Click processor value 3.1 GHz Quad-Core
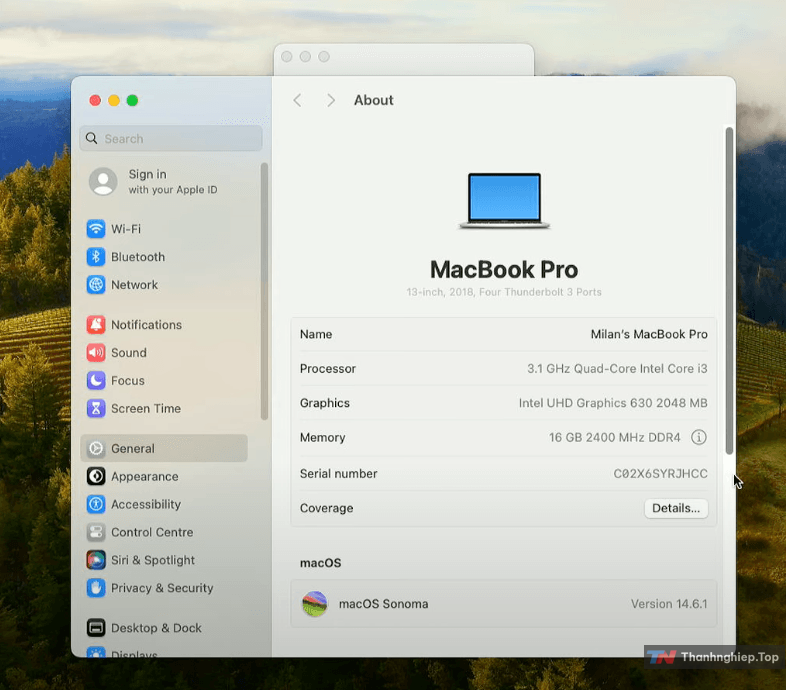Screen dimensions: 786x690 coord(617,369)
